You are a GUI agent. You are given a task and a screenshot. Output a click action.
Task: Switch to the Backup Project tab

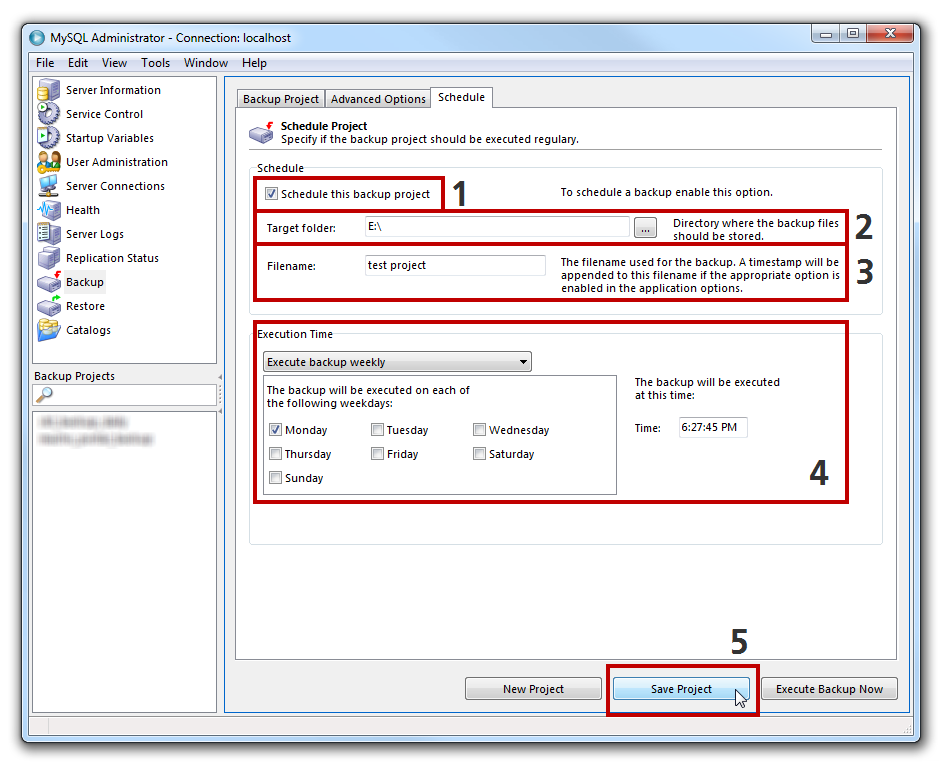point(281,99)
